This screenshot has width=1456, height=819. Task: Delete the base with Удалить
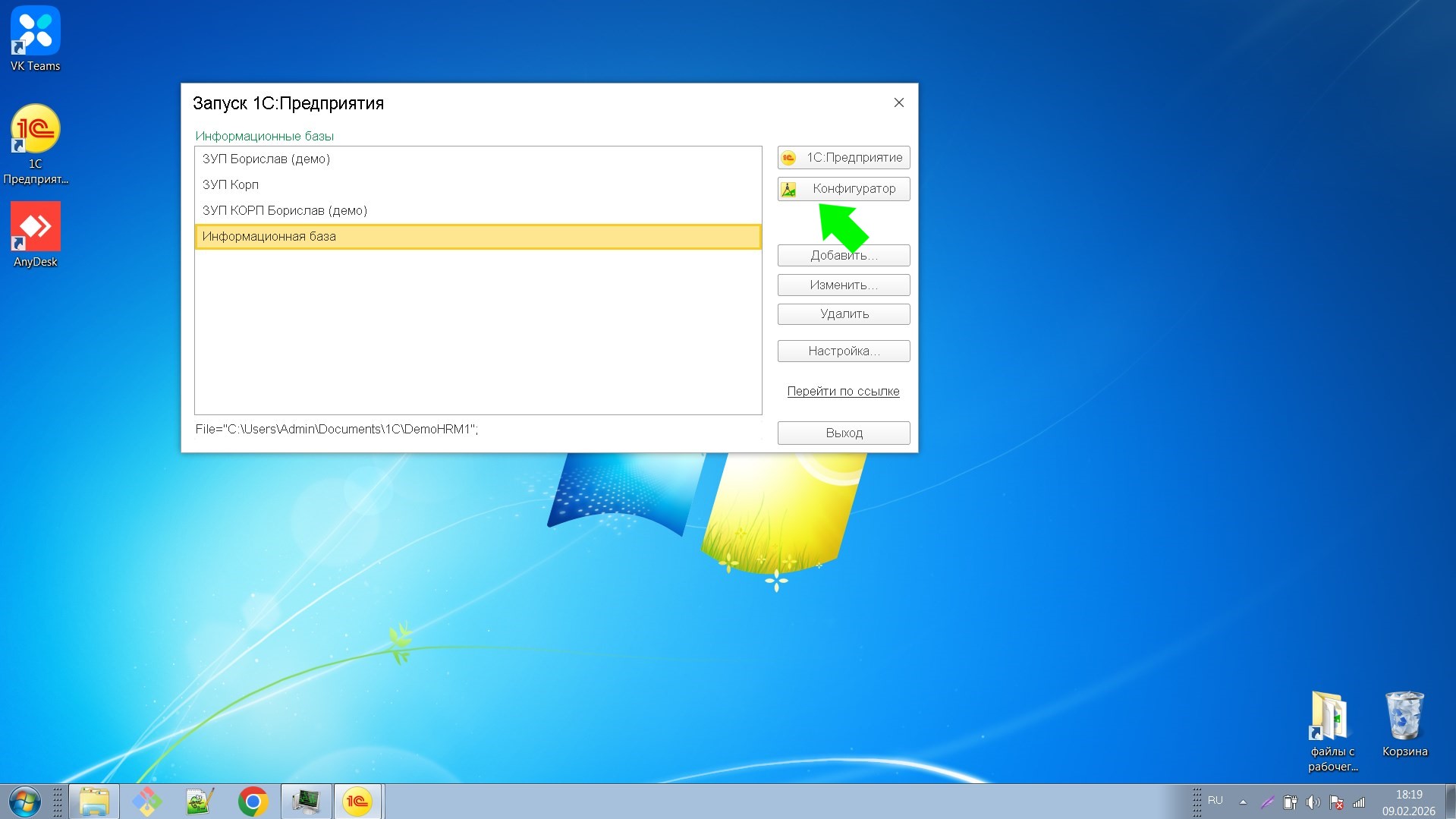843,314
